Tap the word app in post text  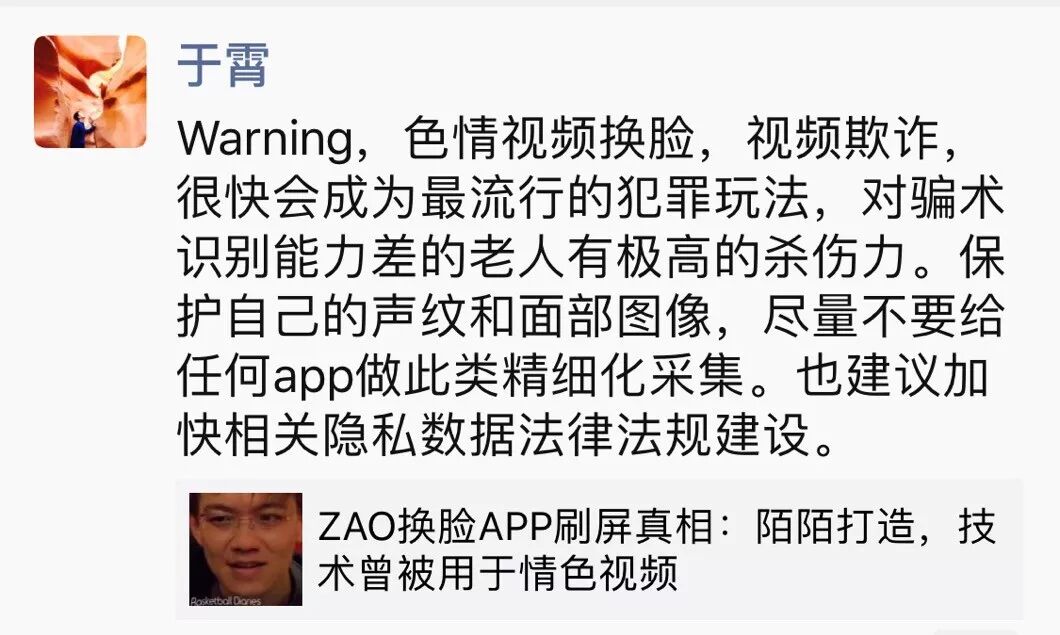(x=313, y=377)
